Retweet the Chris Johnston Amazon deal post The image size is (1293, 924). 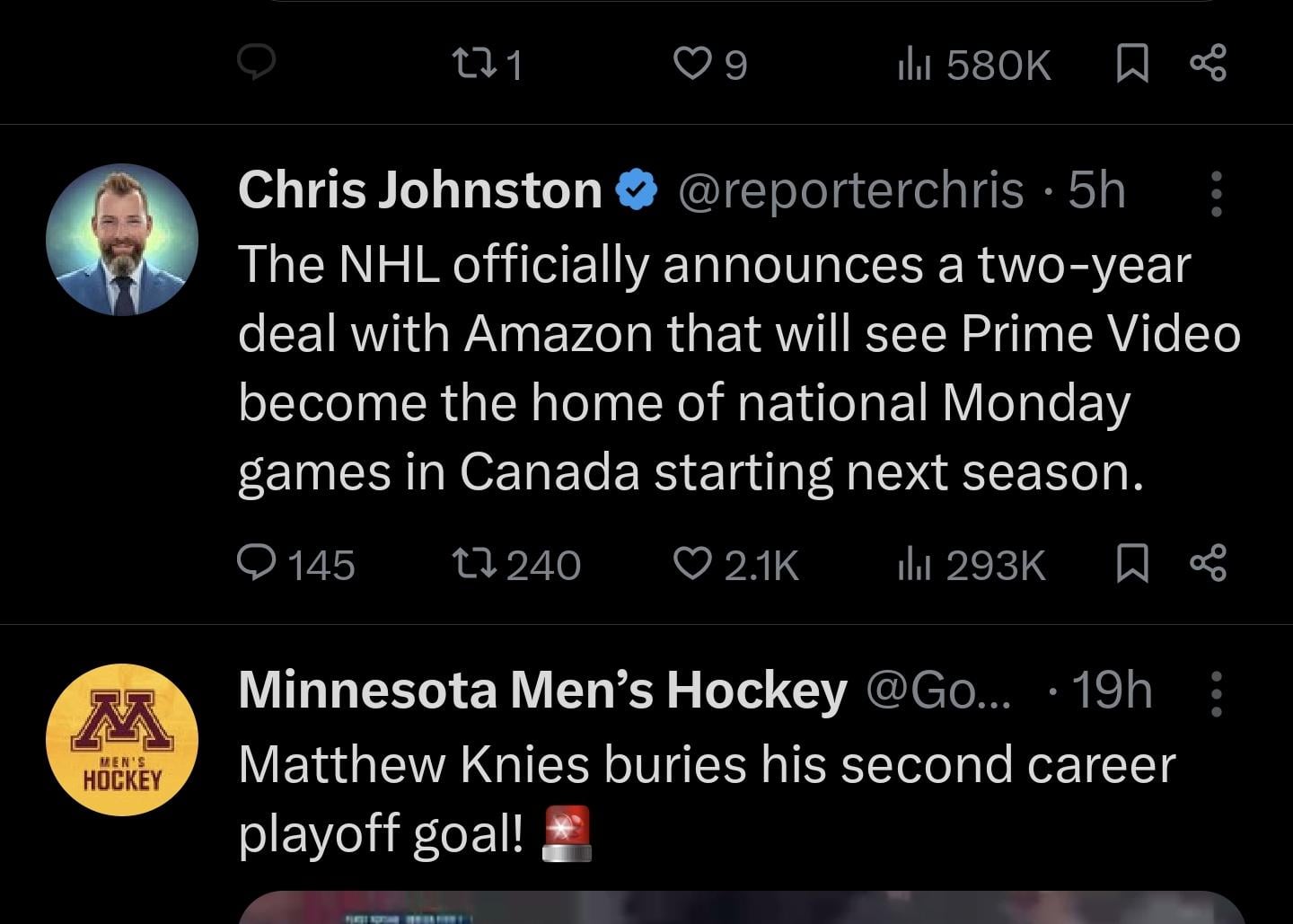pyautogui.click(x=515, y=565)
